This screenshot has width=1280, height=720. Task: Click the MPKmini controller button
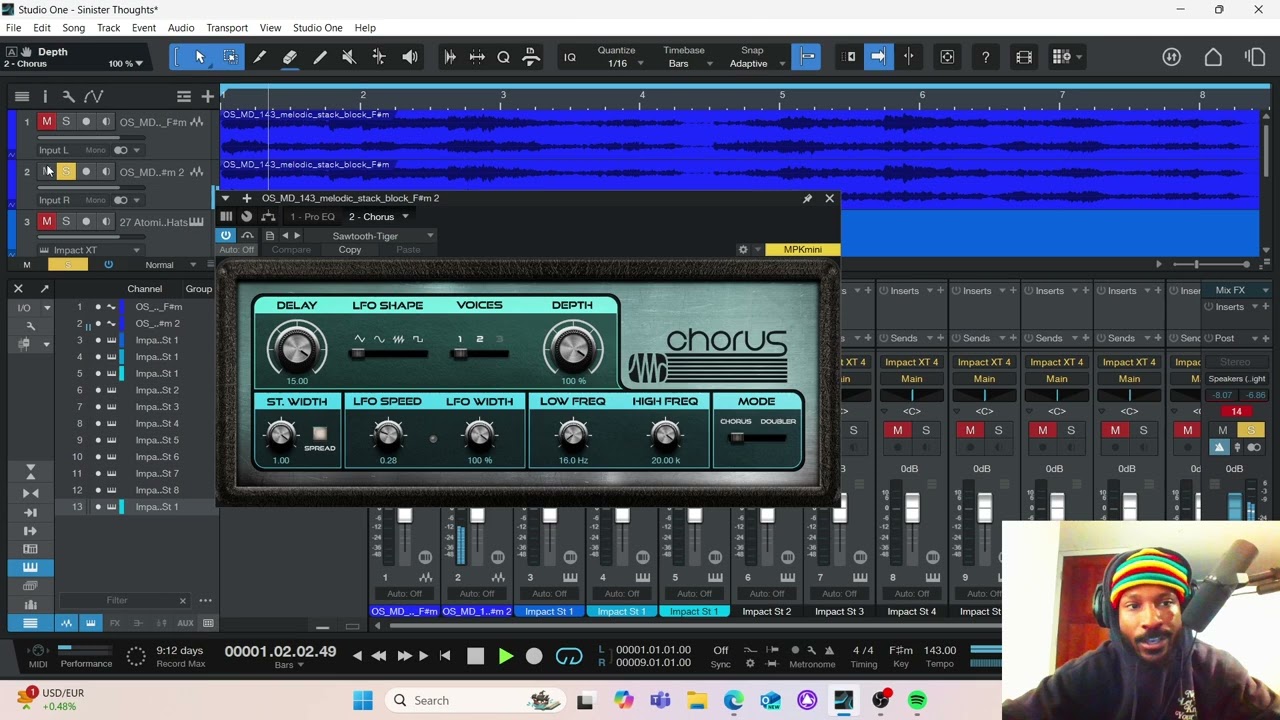(802, 249)
